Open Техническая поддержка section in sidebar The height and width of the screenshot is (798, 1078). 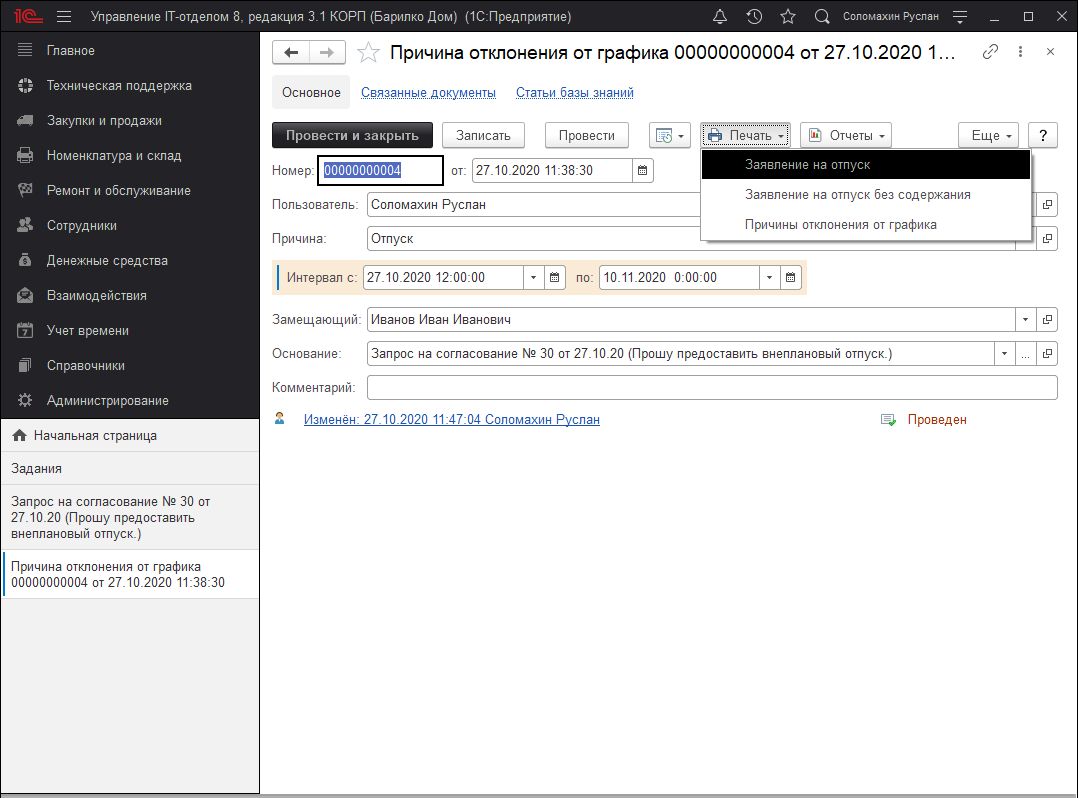coord(119,86)
